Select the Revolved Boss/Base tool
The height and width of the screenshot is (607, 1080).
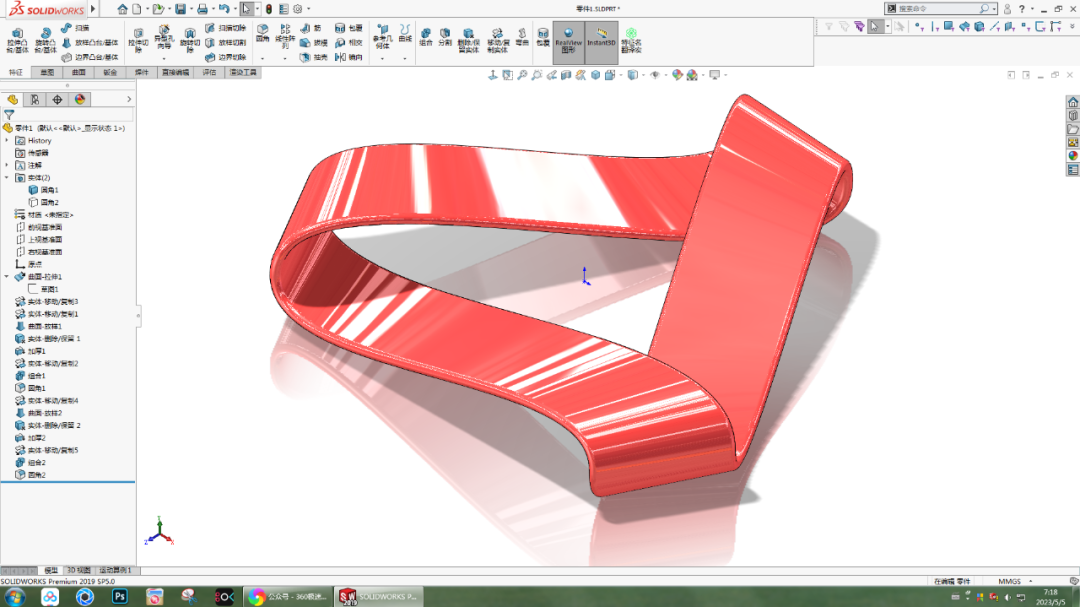[x=45, y=38]
